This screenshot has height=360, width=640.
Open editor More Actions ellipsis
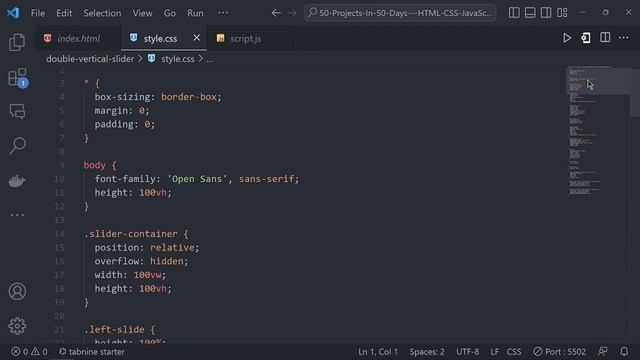[624, 38]
